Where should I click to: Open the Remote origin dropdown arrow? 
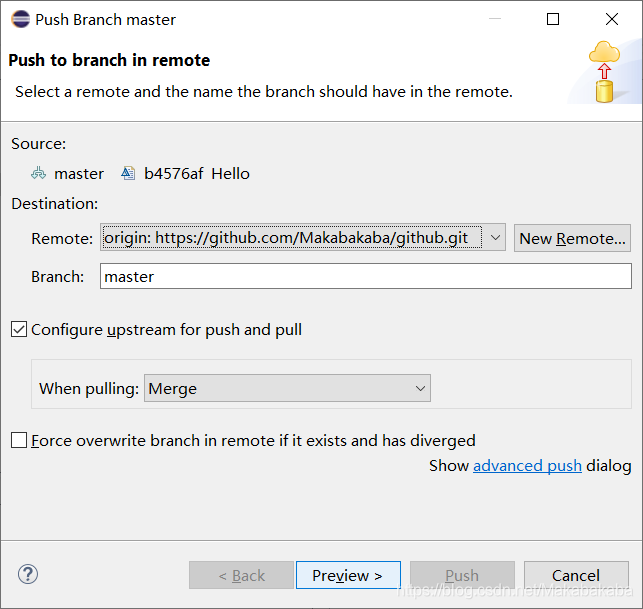click(495, 237)
